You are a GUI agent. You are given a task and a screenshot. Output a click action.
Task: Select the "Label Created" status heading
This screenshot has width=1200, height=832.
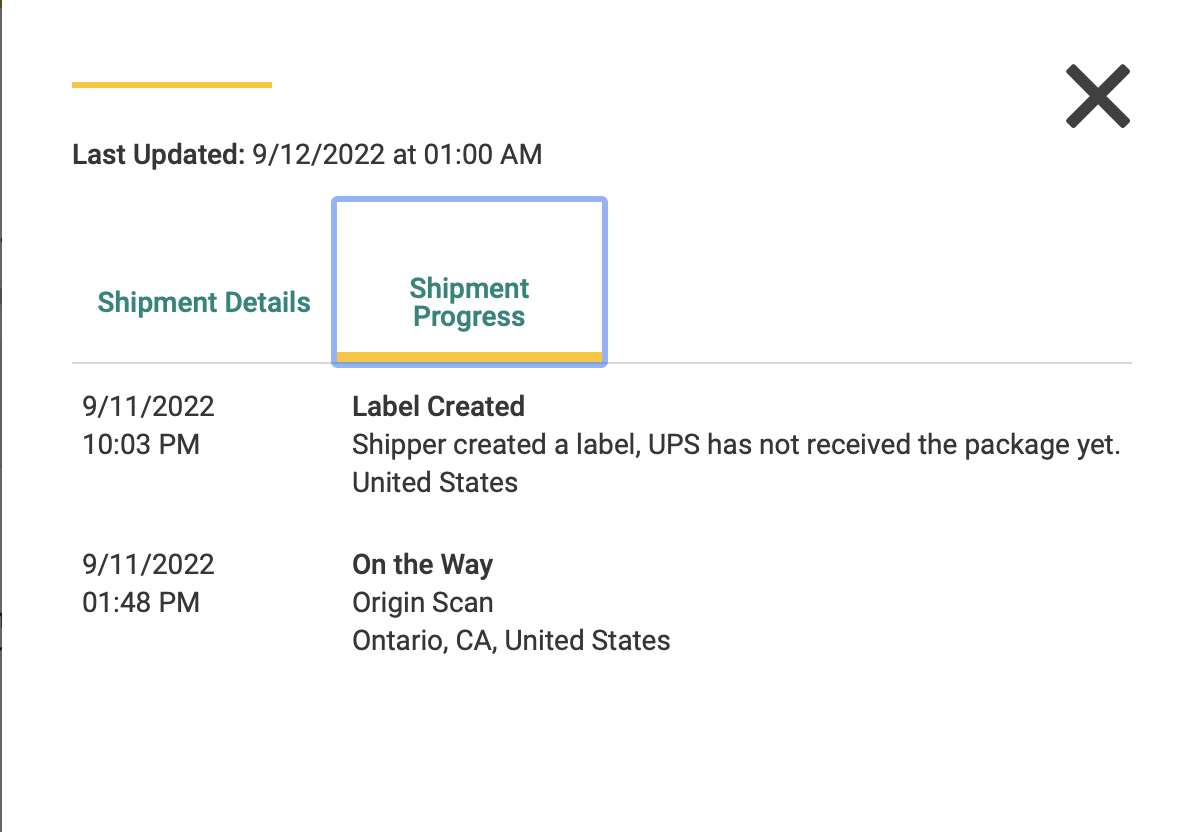[438, 406]
